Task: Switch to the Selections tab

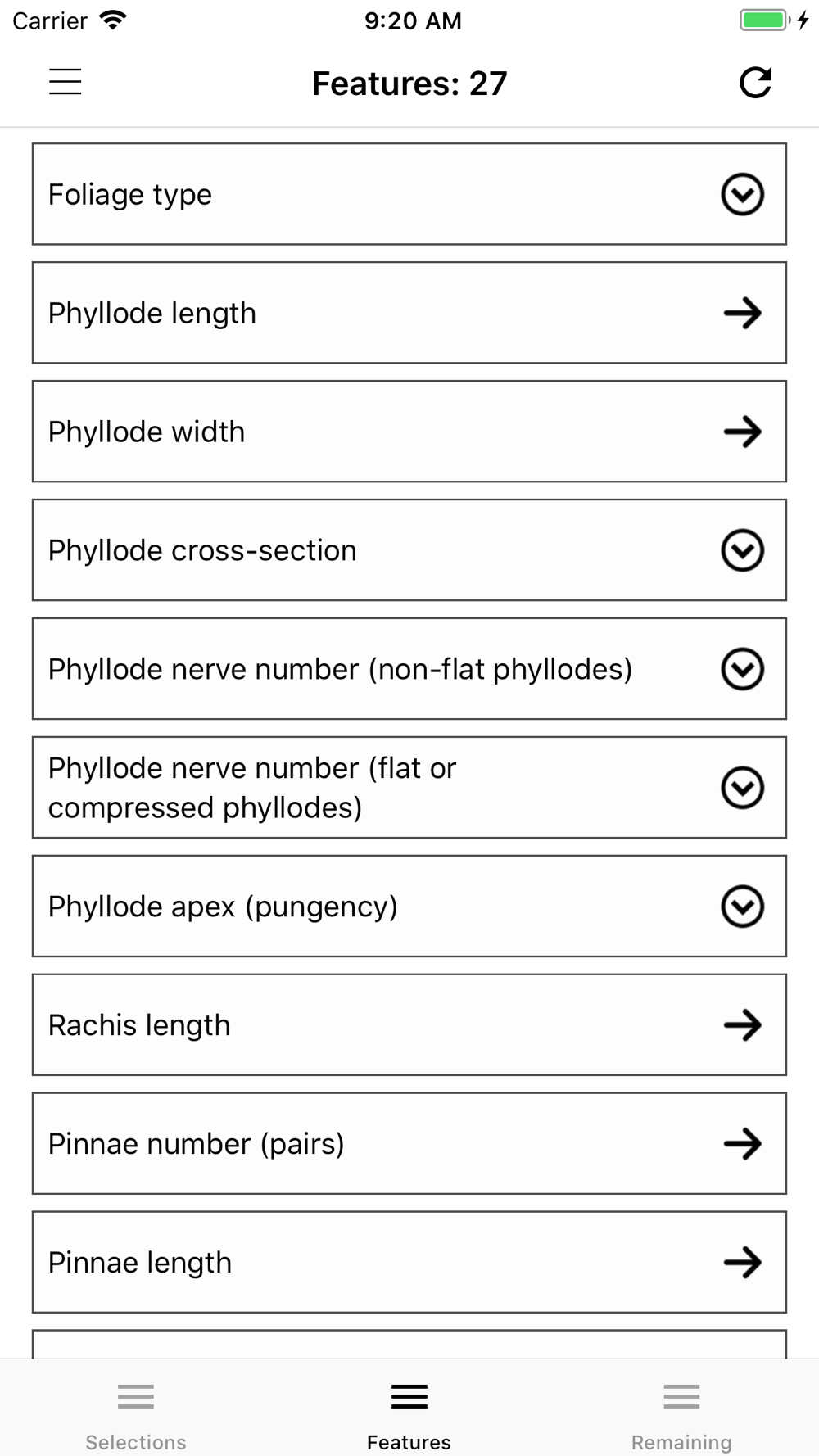Action: click(x=136, y=1415)
